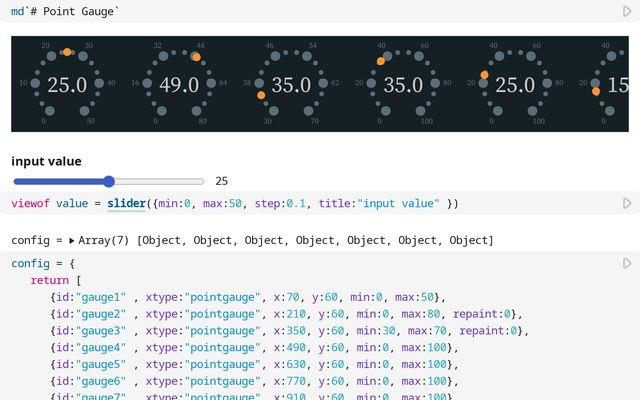This screenshot has width=640, height=400.
Task: Click the slider track's unfilled right portion
Action: tap(158, 181)
